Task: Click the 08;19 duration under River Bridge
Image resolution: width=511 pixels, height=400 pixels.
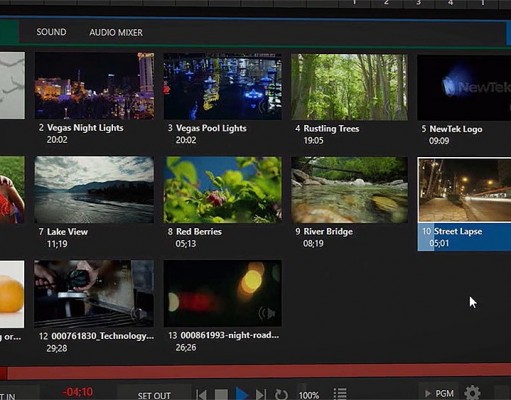Action: (313, 243)
